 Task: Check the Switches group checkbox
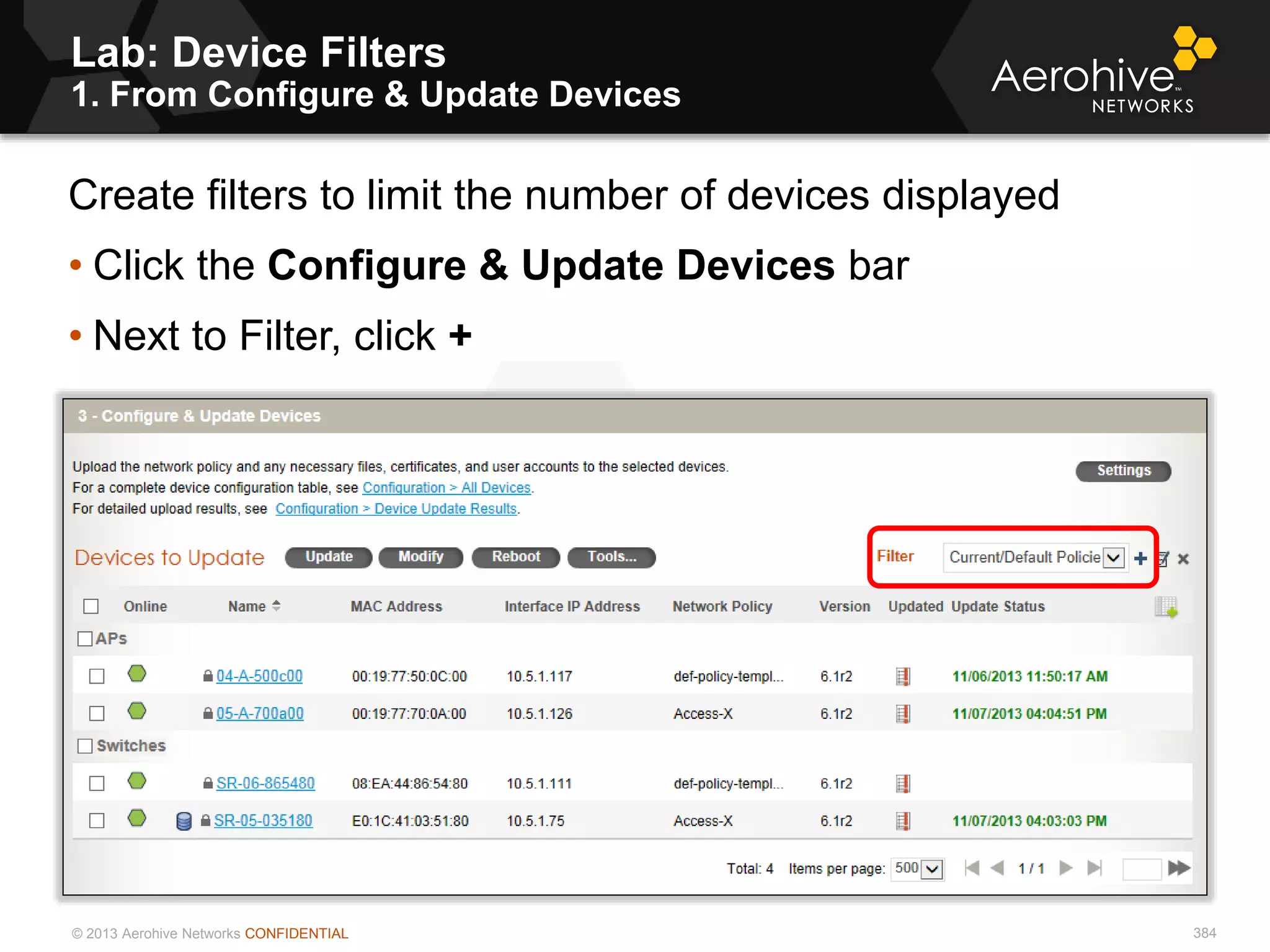pos(85,746)
